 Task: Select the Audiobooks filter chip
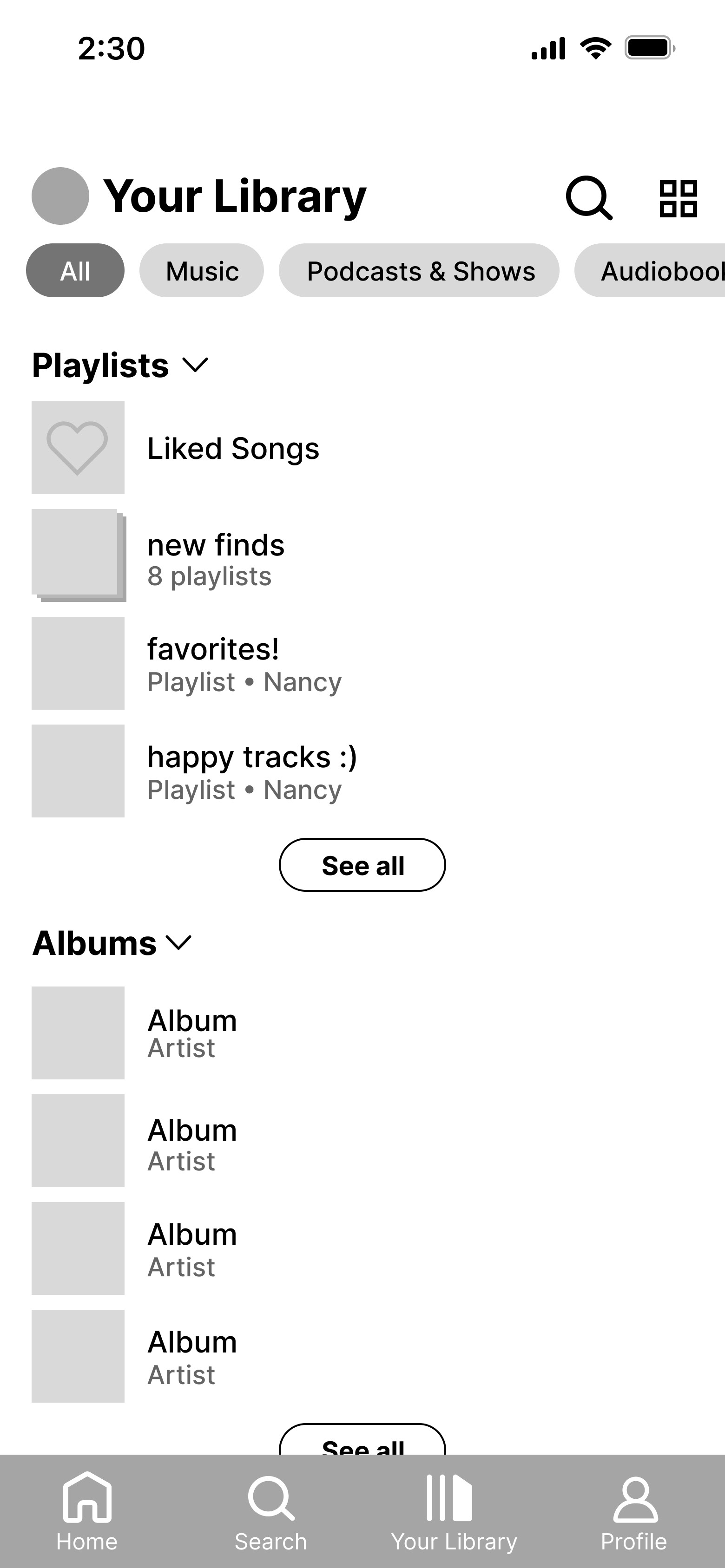pos(650,270)
